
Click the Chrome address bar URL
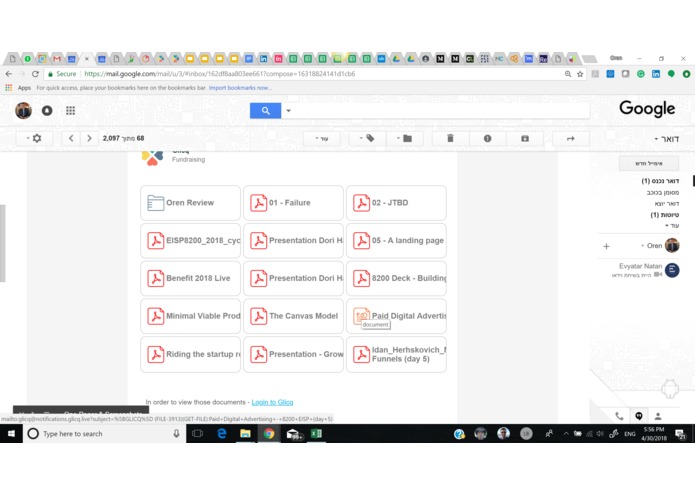[219, 74]
